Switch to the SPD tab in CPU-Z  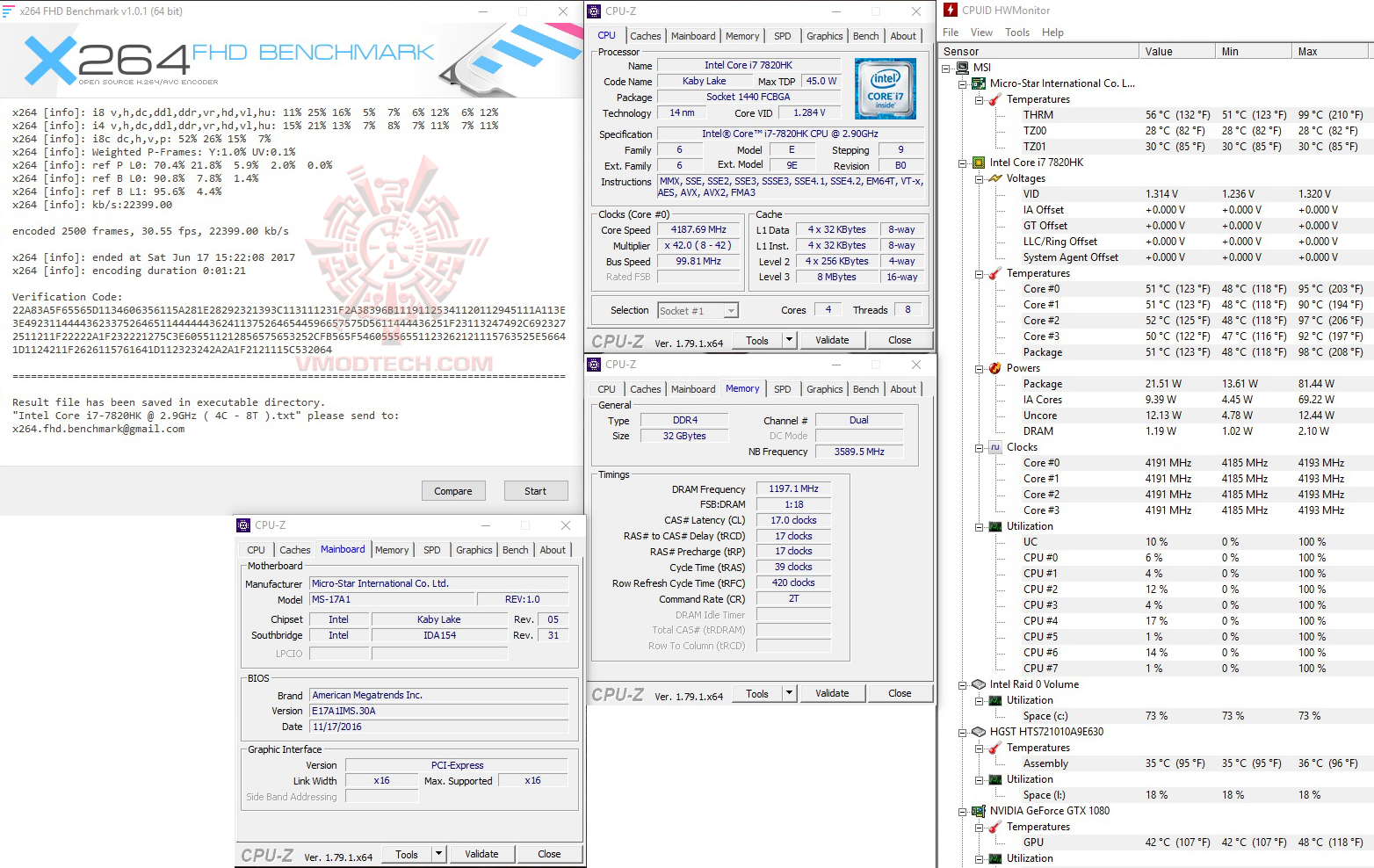point(782,35)
